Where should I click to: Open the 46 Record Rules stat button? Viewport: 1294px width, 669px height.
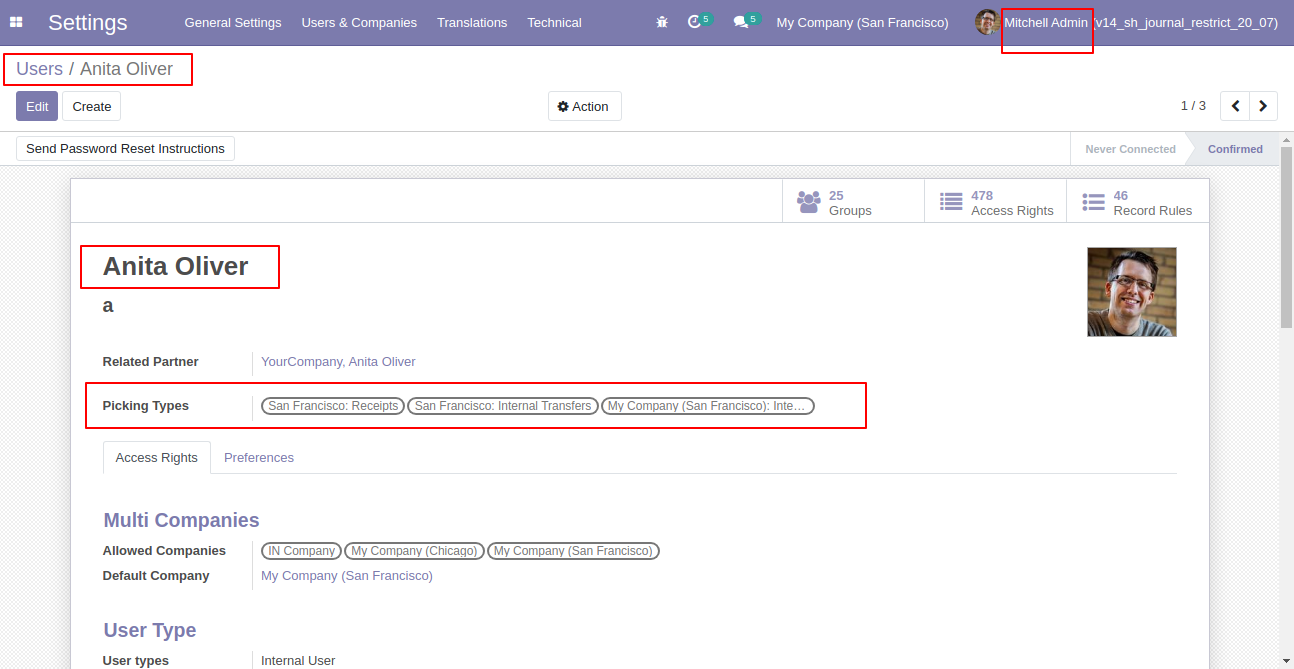pos(1138,202)
